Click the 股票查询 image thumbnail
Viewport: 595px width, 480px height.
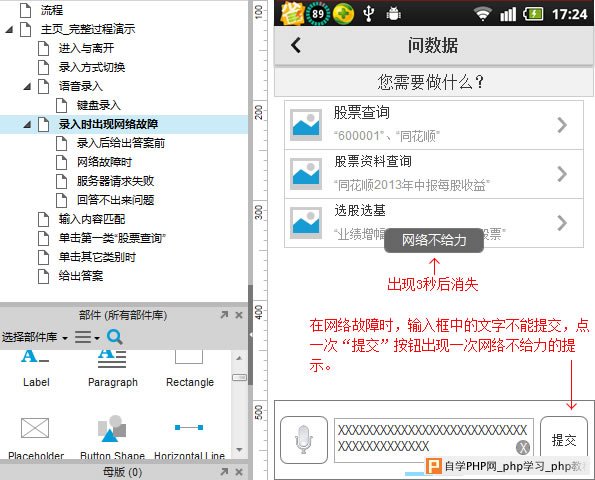(306, 125)
